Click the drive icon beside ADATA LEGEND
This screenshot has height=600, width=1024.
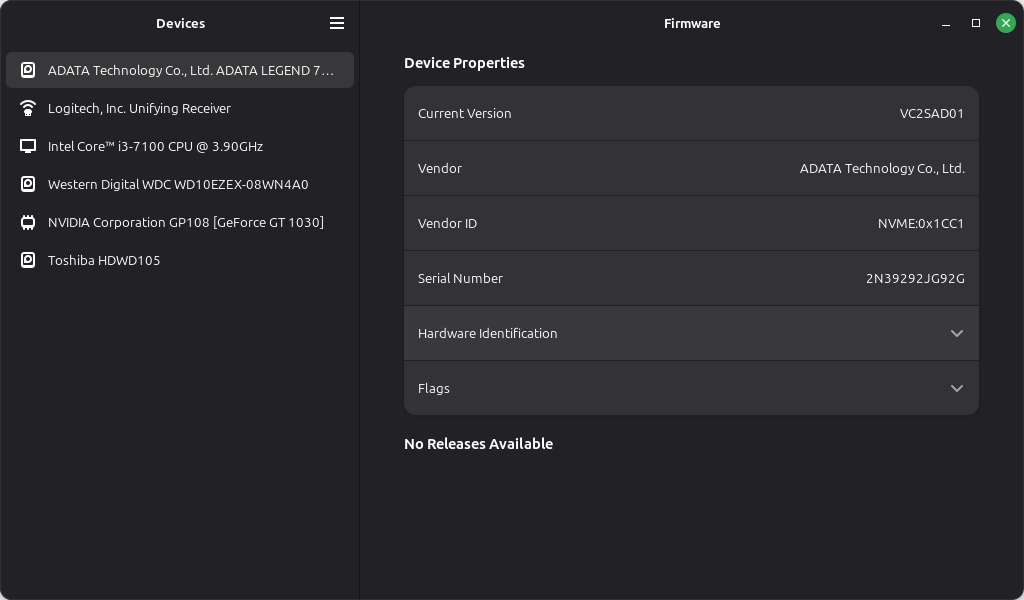pos(28,70)
